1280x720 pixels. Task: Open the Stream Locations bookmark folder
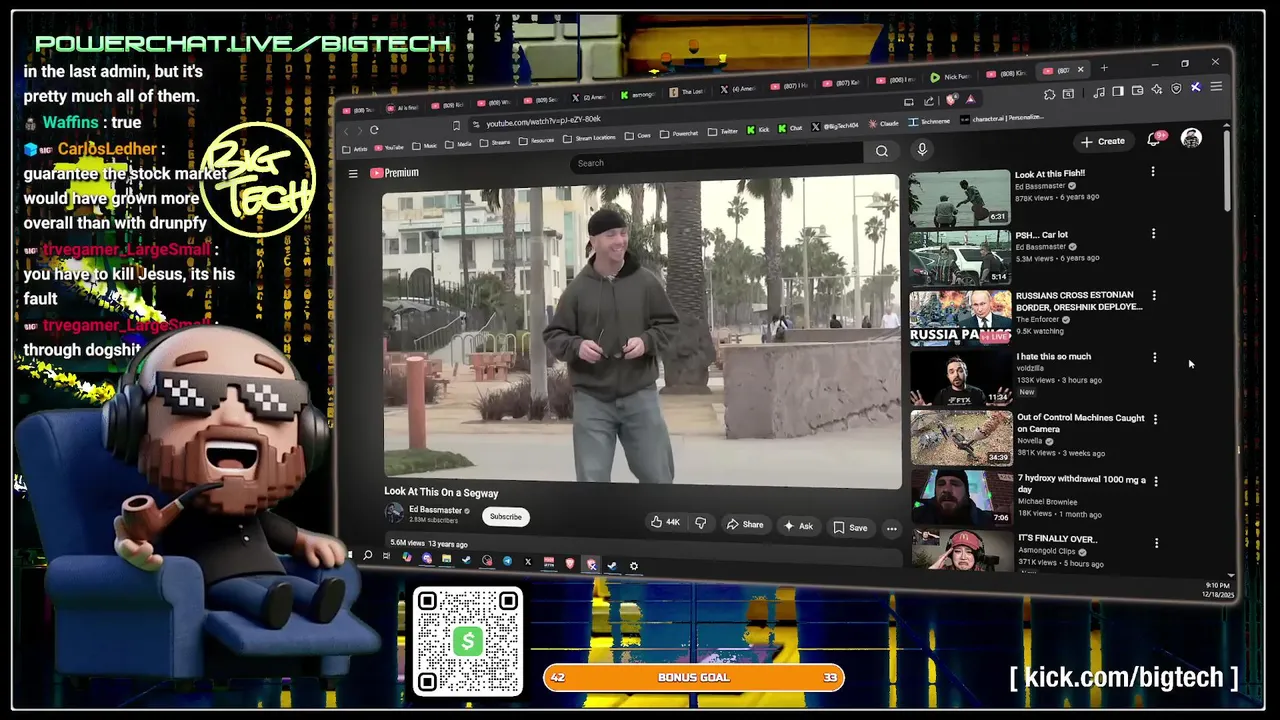coord(589,138)
